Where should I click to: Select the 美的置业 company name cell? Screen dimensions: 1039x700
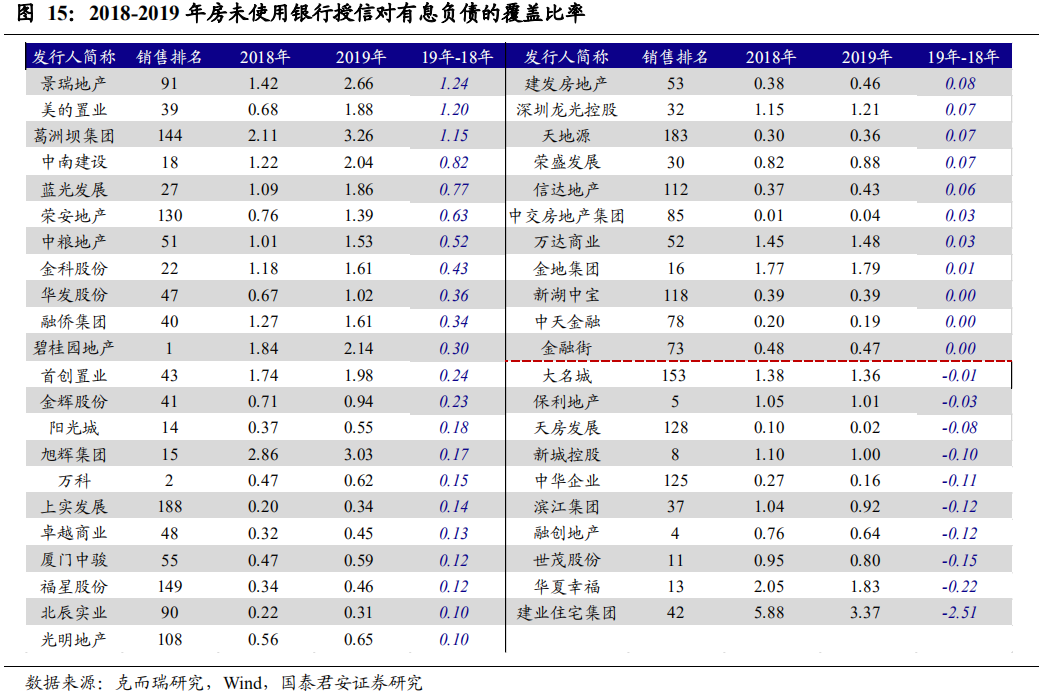tap(74, 109)
